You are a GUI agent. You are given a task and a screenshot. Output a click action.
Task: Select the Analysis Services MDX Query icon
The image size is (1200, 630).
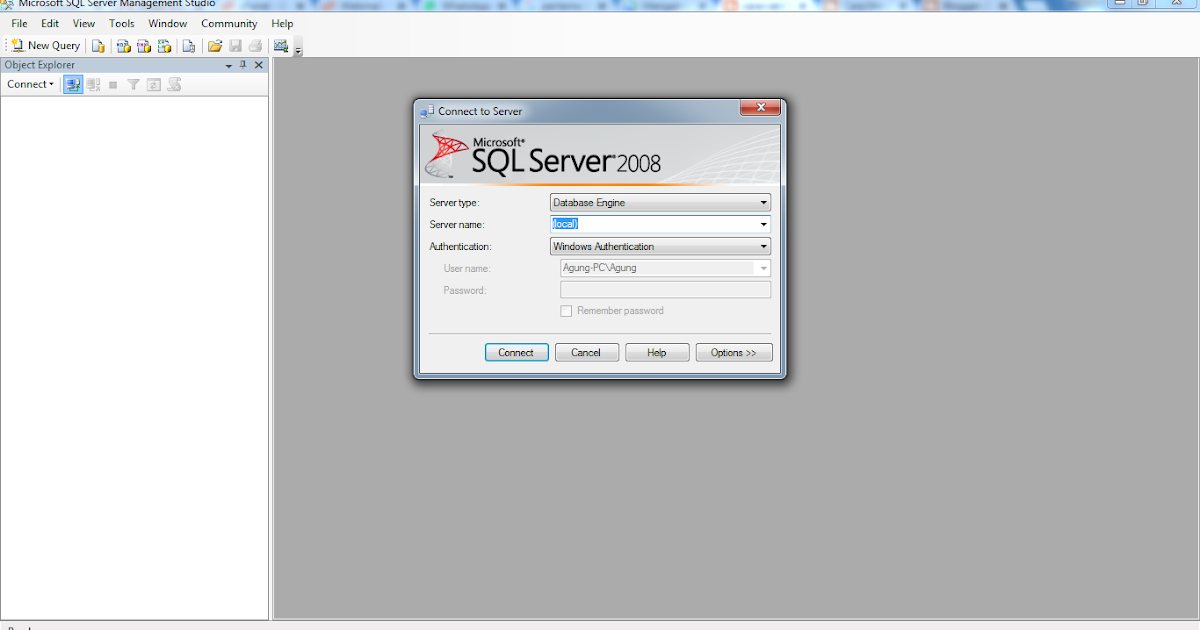pos(121,45)
